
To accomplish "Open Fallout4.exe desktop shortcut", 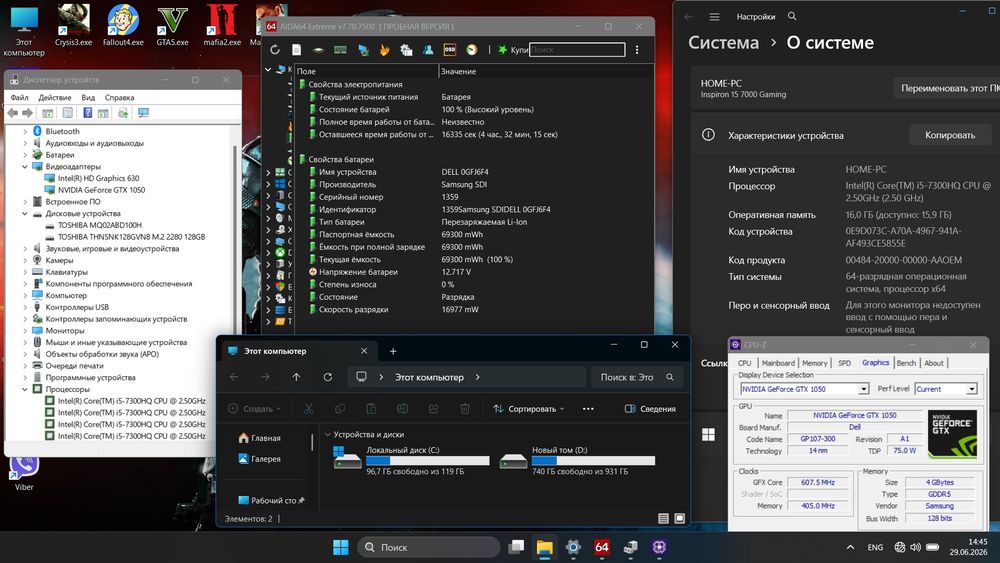I will [x=123, y=26].
